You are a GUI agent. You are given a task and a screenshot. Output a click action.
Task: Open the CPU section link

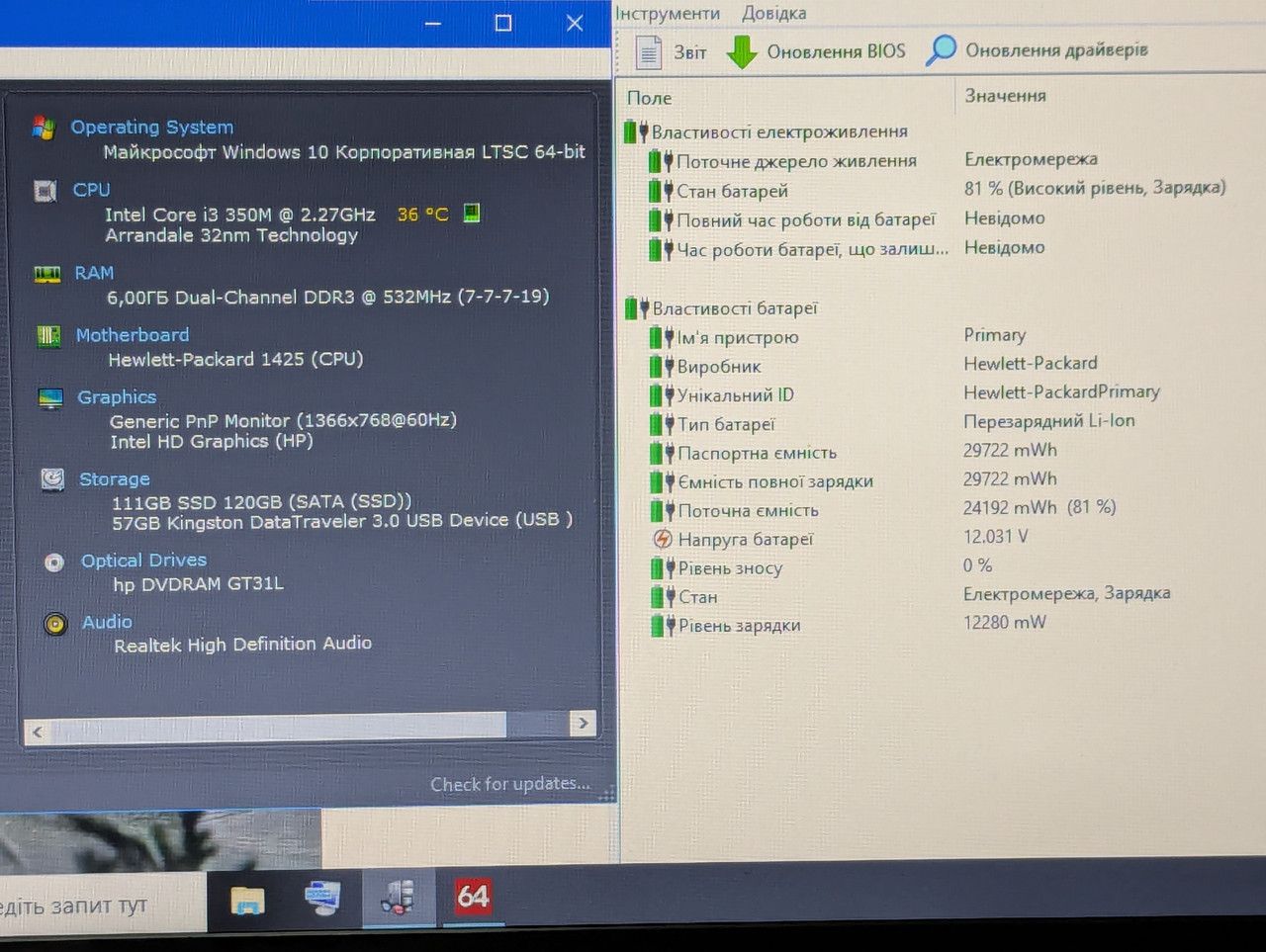point(91,190)
